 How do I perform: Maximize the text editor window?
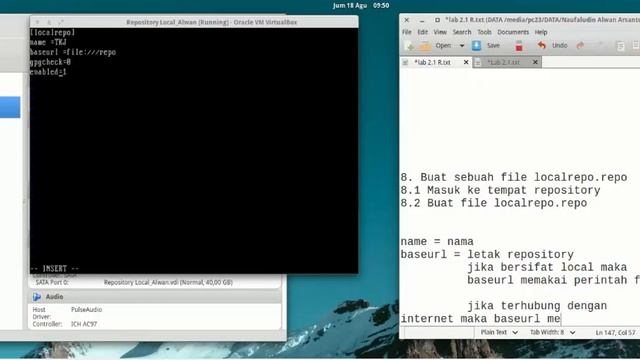pos(437,20)
